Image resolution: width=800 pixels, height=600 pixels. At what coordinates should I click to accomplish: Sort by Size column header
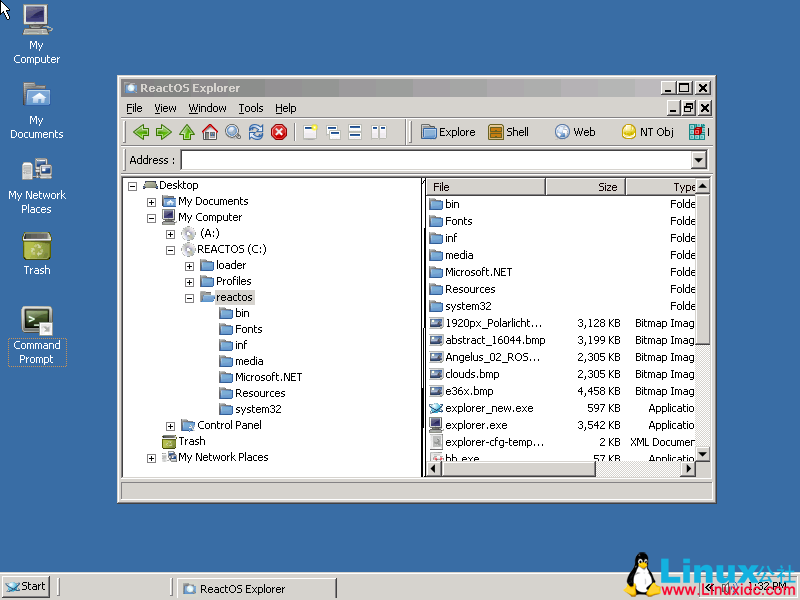[x=586, y=187]
